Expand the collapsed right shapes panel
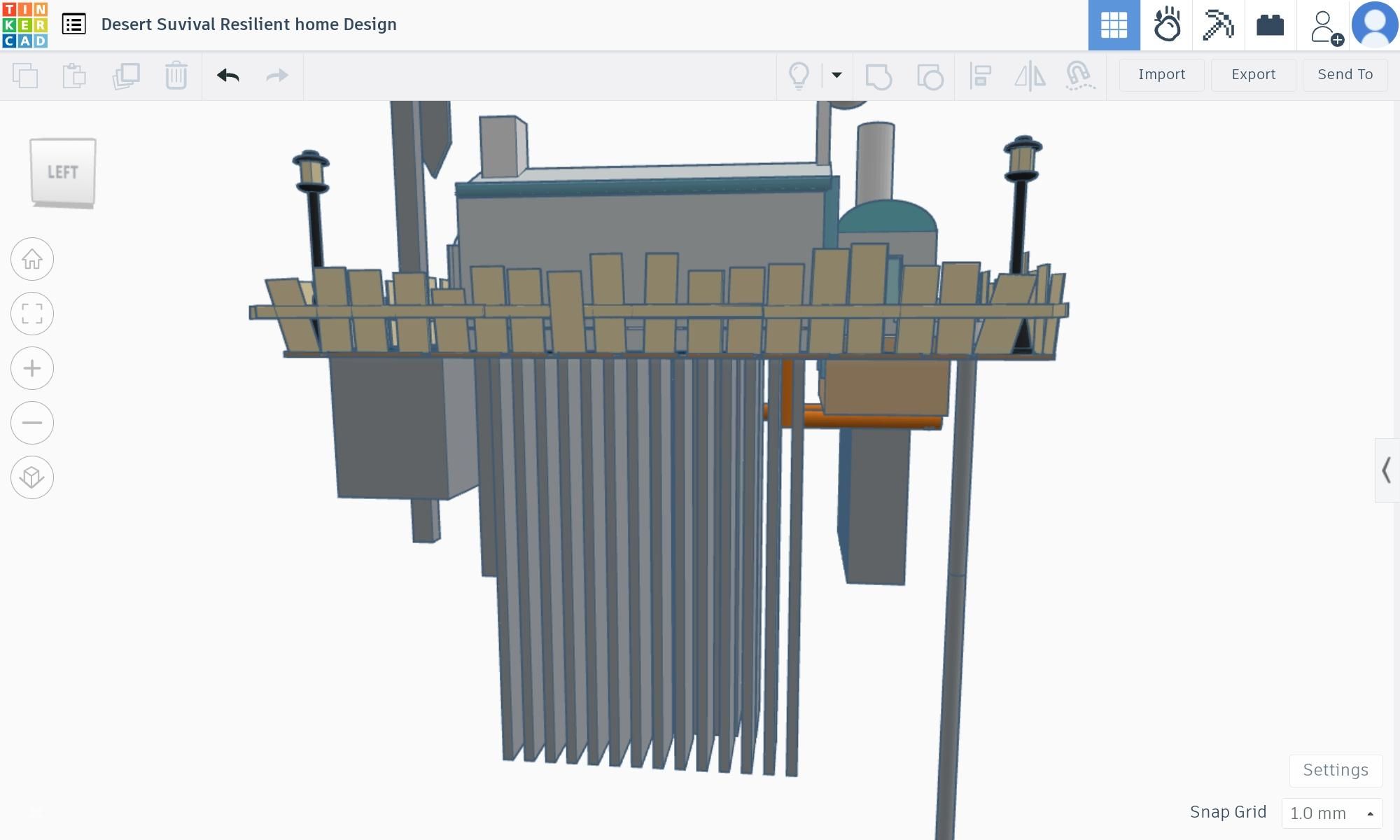 [1386, 470]
